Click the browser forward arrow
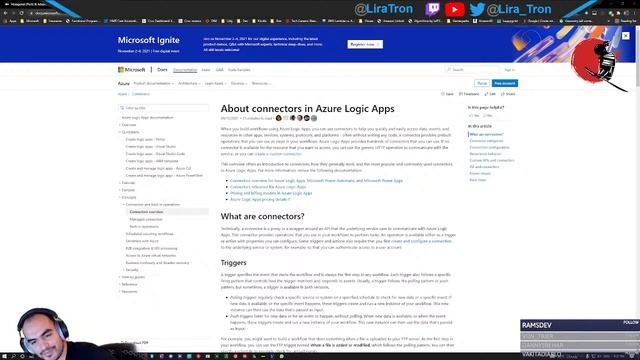This screenshot has height=360, width=640. [13, 13]
